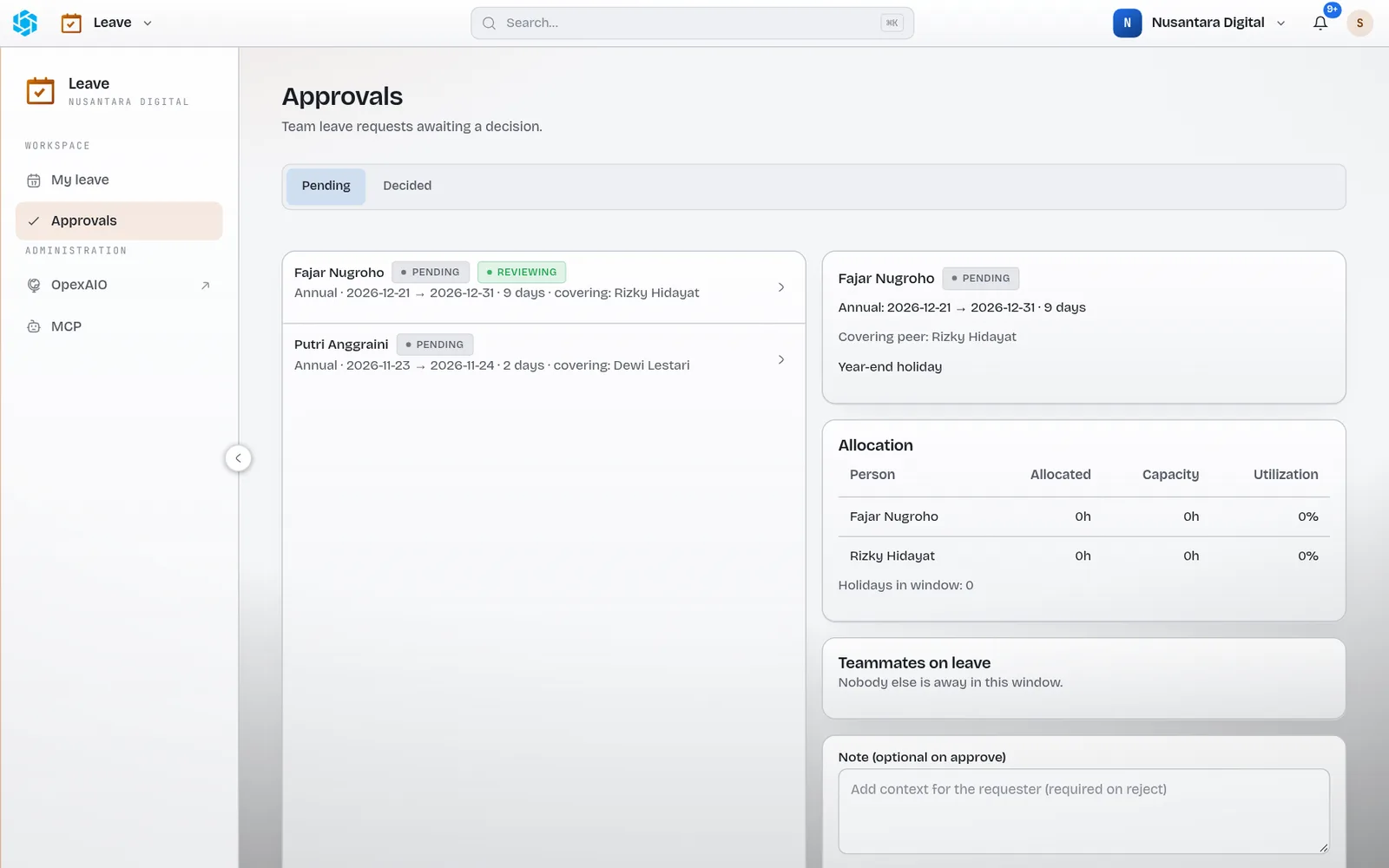The height and width of the screenshot is (868, 1389).
Task: Select Fajar Nugroho name in request list
Action: (339, 273)
